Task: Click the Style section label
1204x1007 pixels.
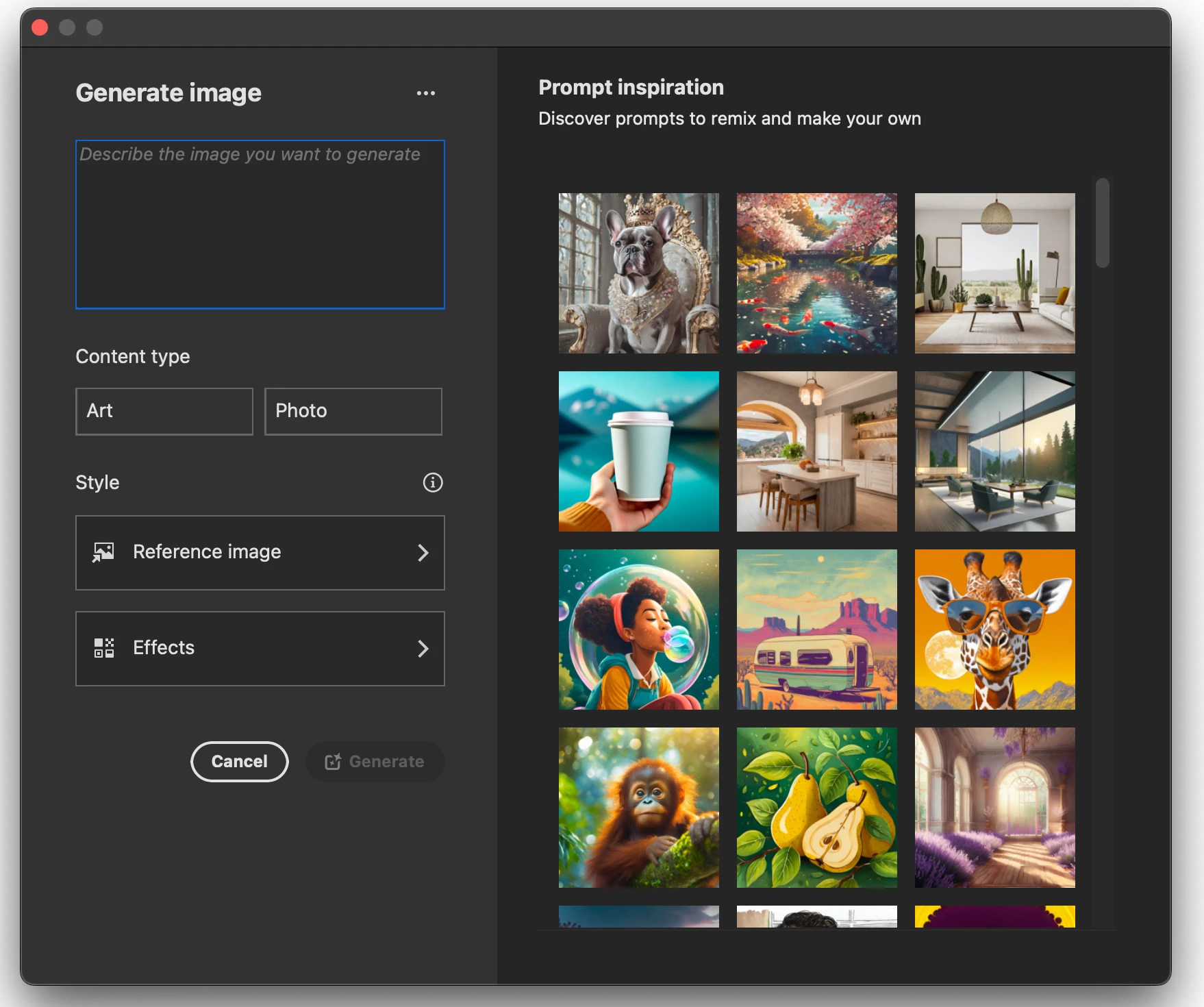Action: 97,482
